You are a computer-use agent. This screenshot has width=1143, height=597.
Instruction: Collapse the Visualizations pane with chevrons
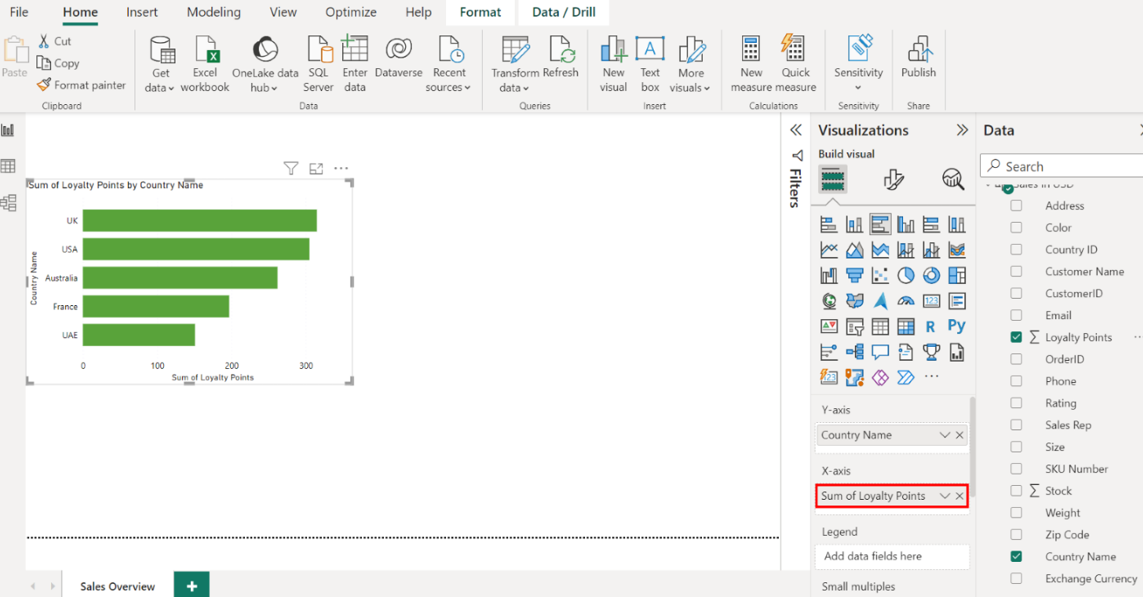[962, 130]
